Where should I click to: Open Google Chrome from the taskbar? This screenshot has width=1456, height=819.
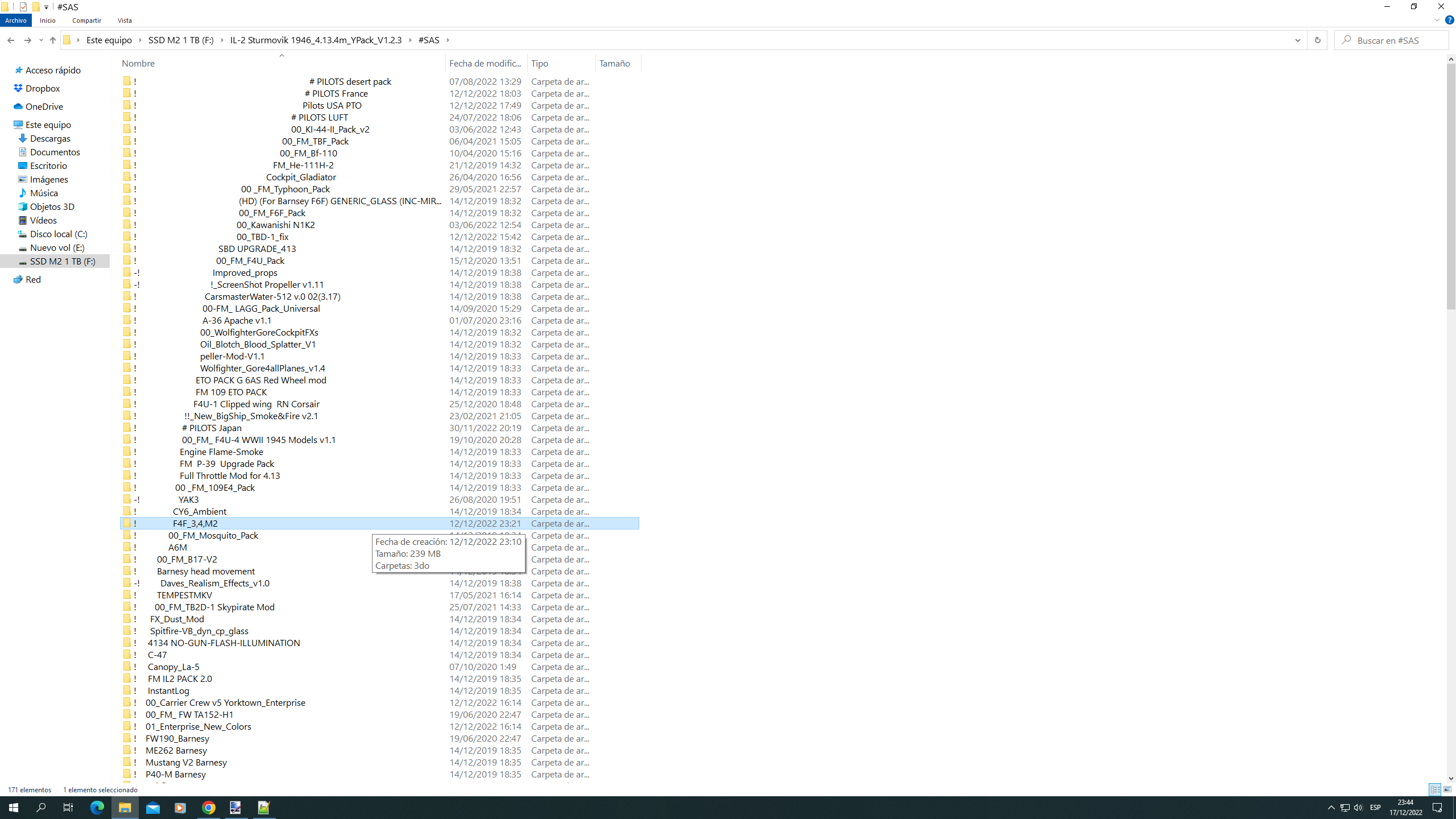coord(209,808)
